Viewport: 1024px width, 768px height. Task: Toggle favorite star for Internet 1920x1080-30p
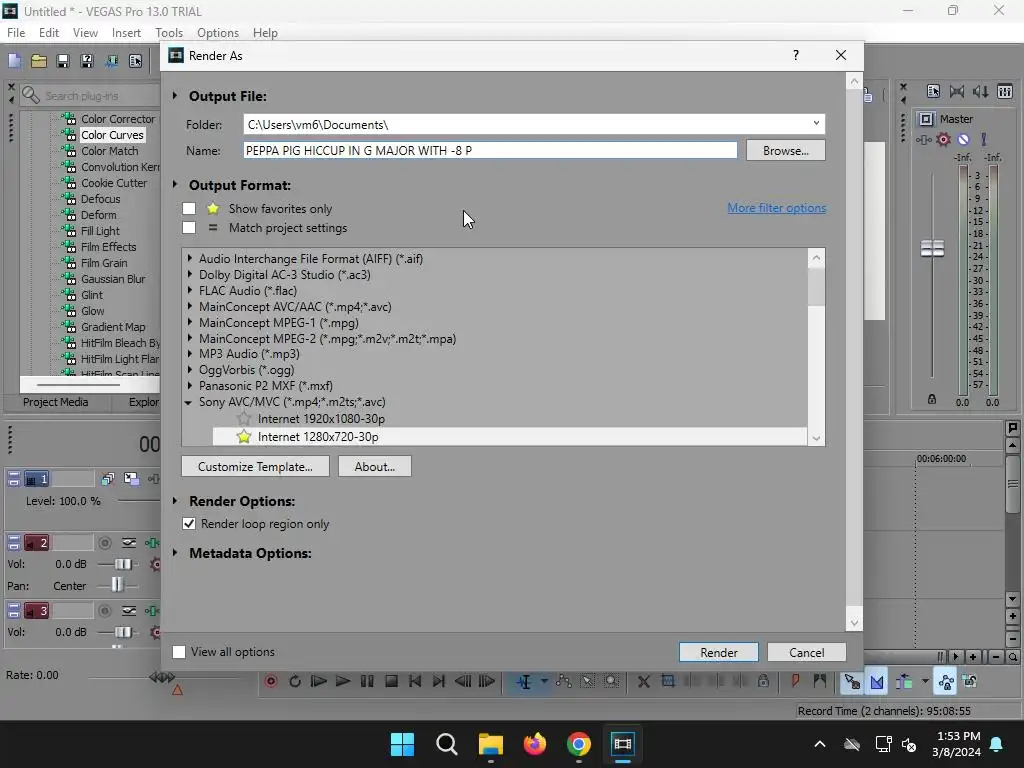pyautogui.click(x=244, y=419)
